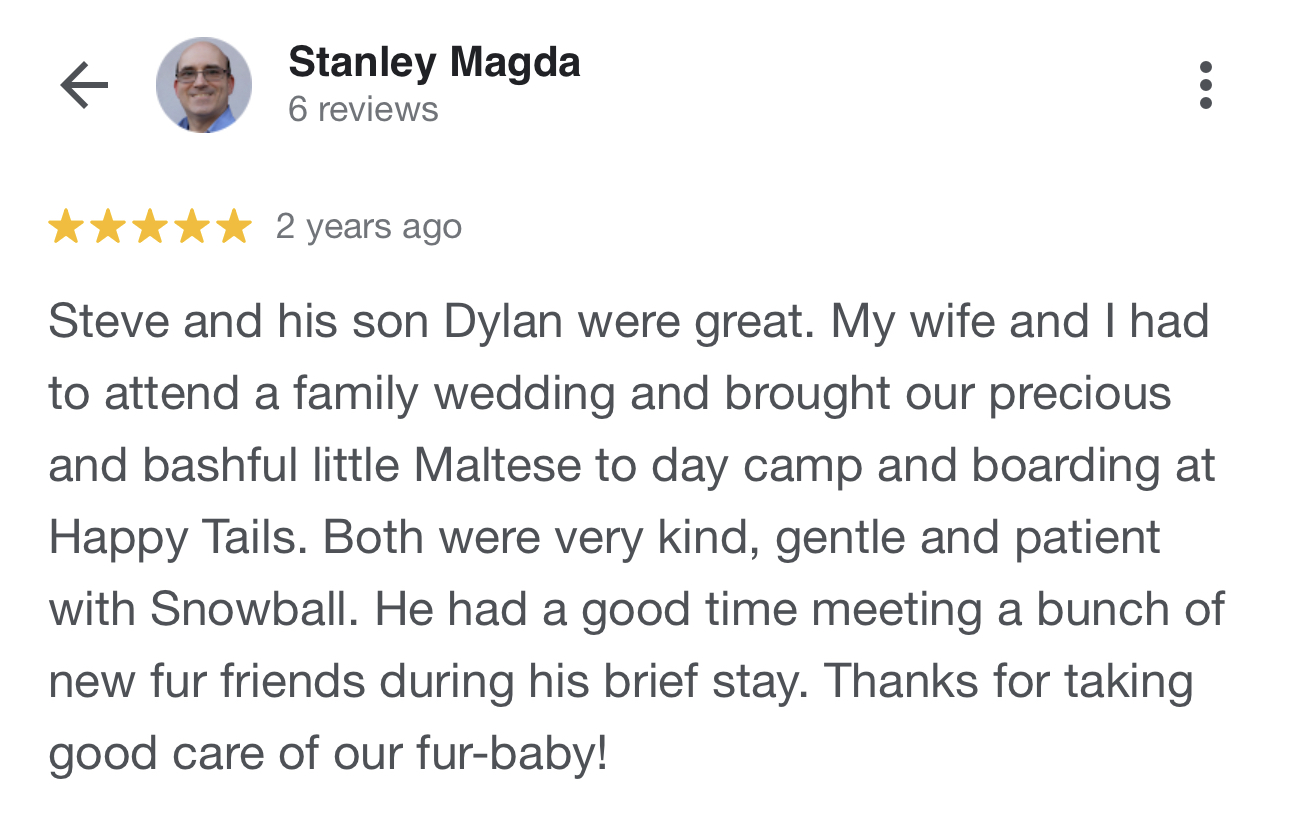This screenshot has height=834, width=1290.
Task: Click the 2 years ago timestamp
Action: (x=369, y=228)
